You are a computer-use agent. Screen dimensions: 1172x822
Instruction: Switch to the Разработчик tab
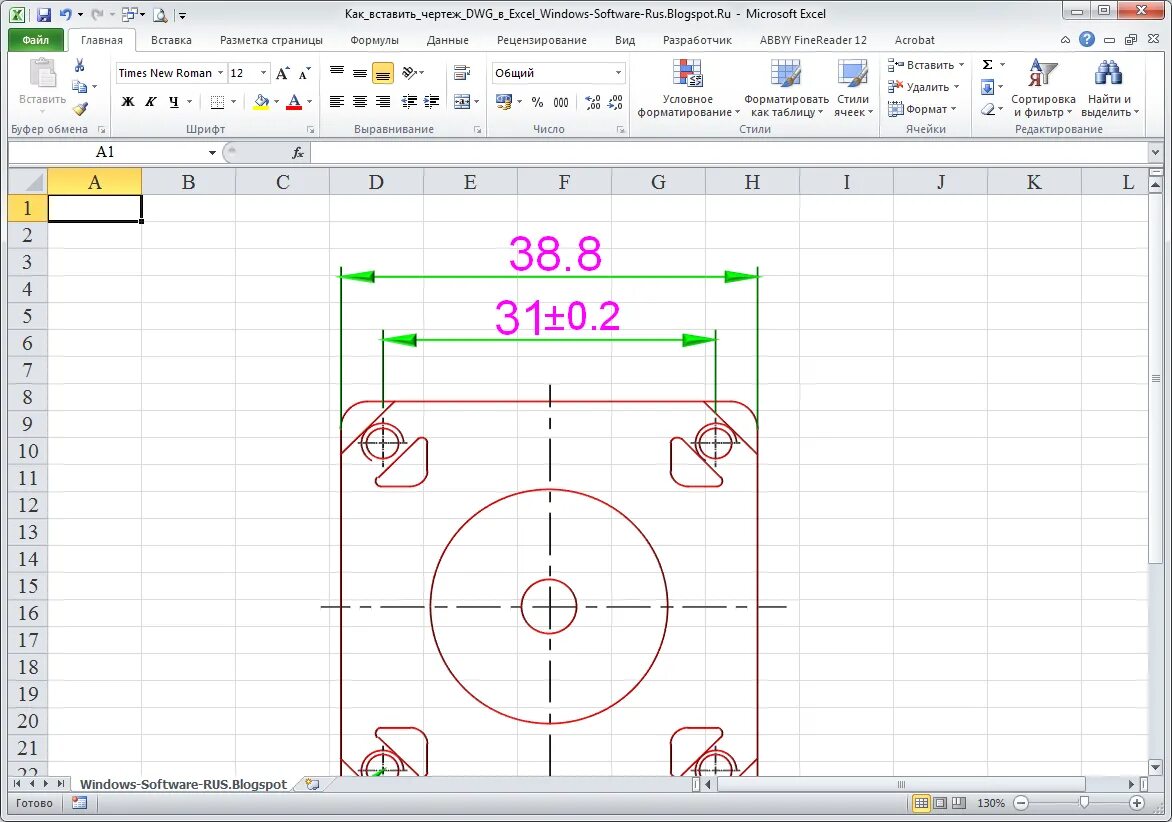(697, 40)
